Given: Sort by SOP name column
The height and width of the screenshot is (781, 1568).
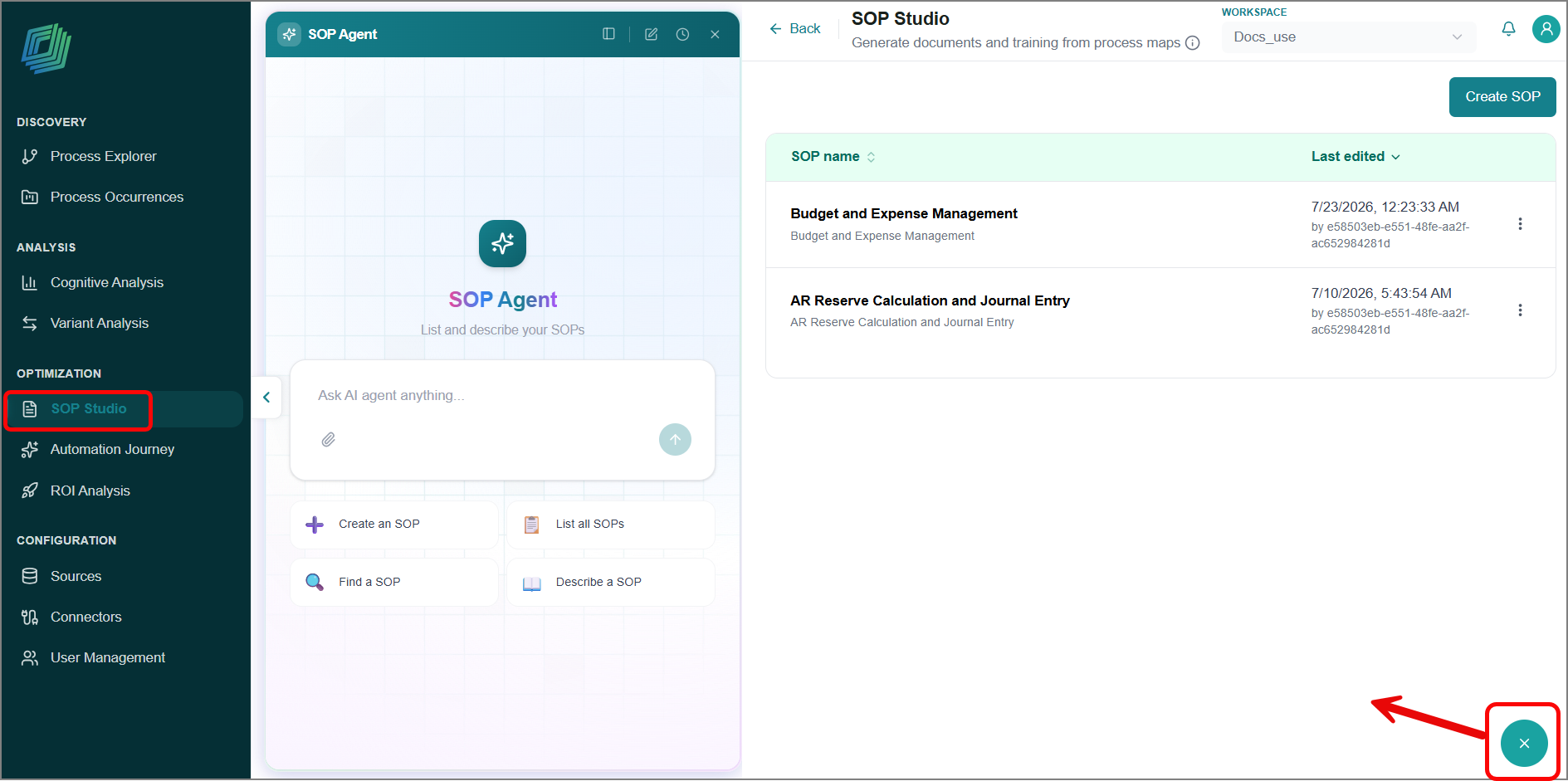Looking at the screenshot, I should (x=833, y=157).
